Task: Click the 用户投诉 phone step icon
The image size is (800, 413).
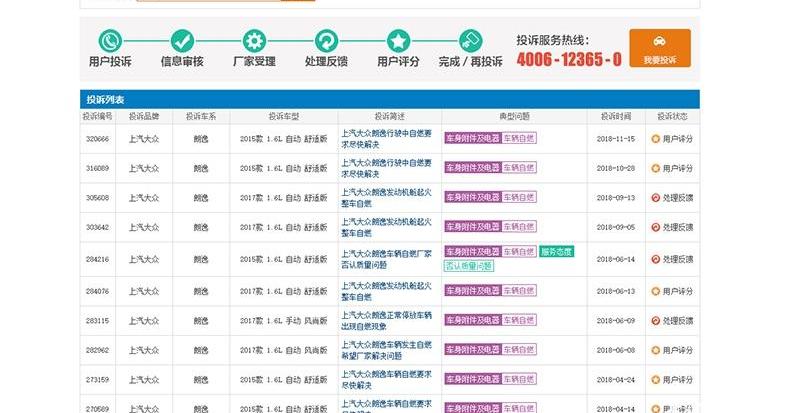Action: (110, 41)
